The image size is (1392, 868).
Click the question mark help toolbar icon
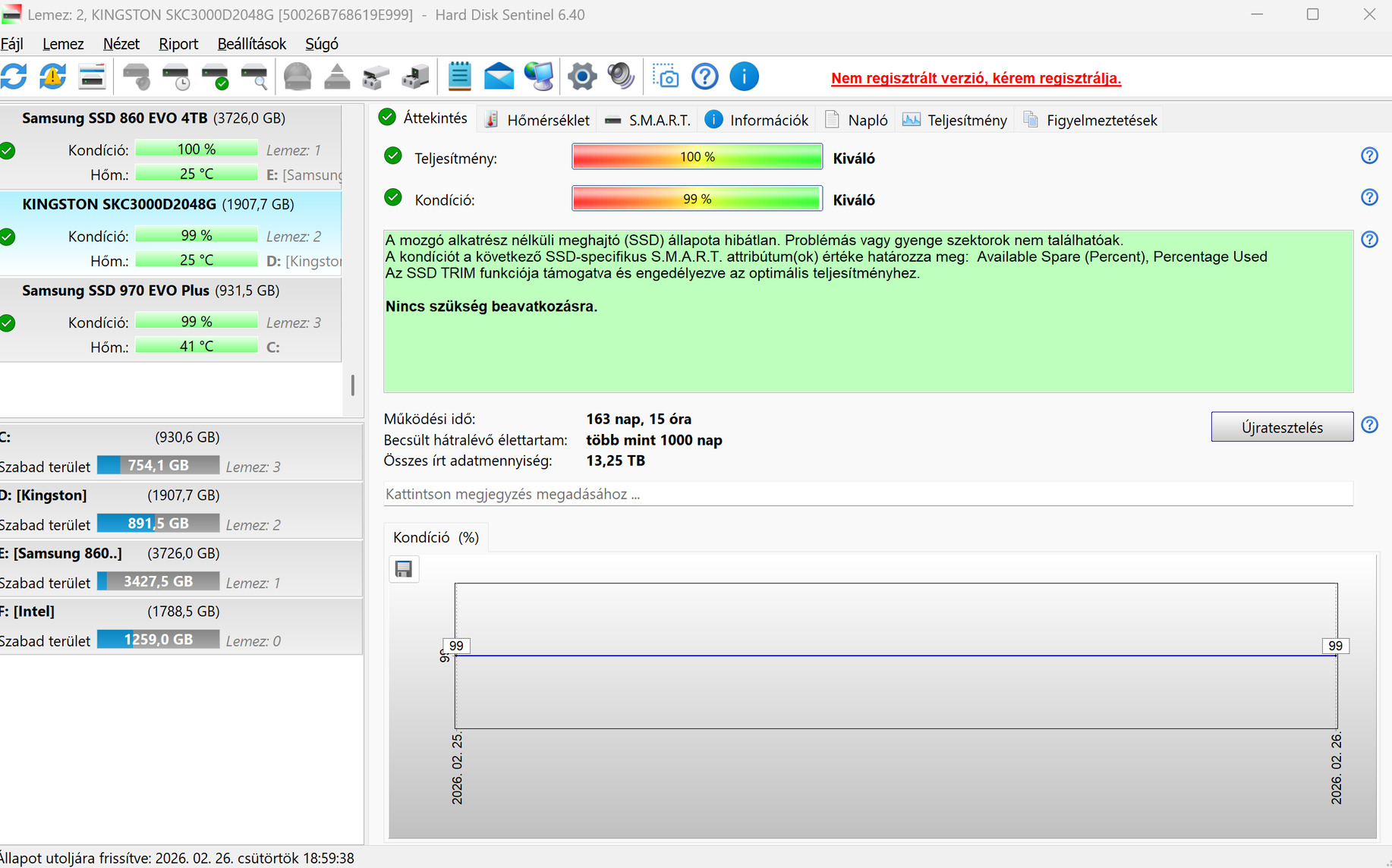tap(705, 77)
